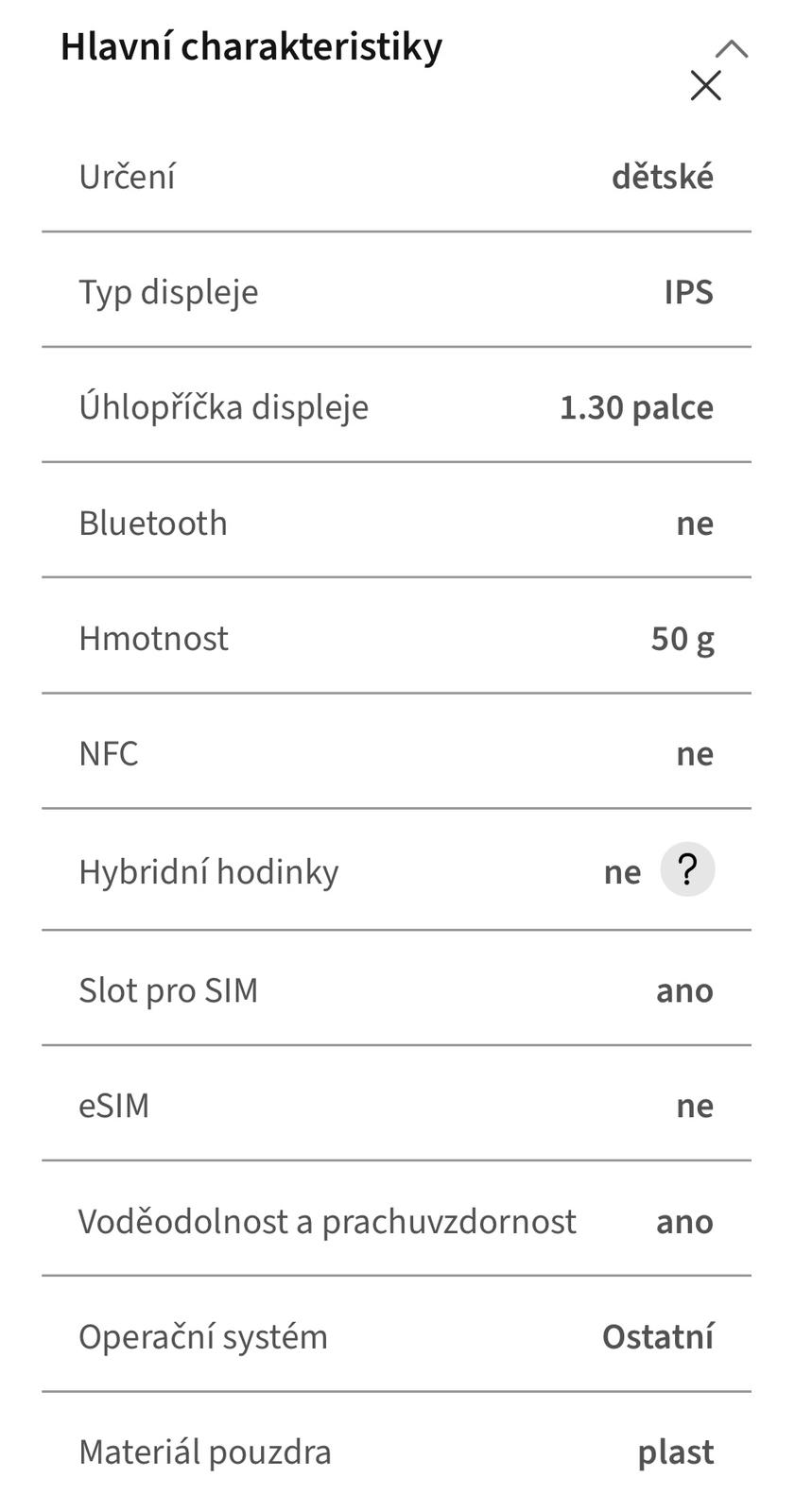
Task: Click the IPS display type value
Action: 688,292
